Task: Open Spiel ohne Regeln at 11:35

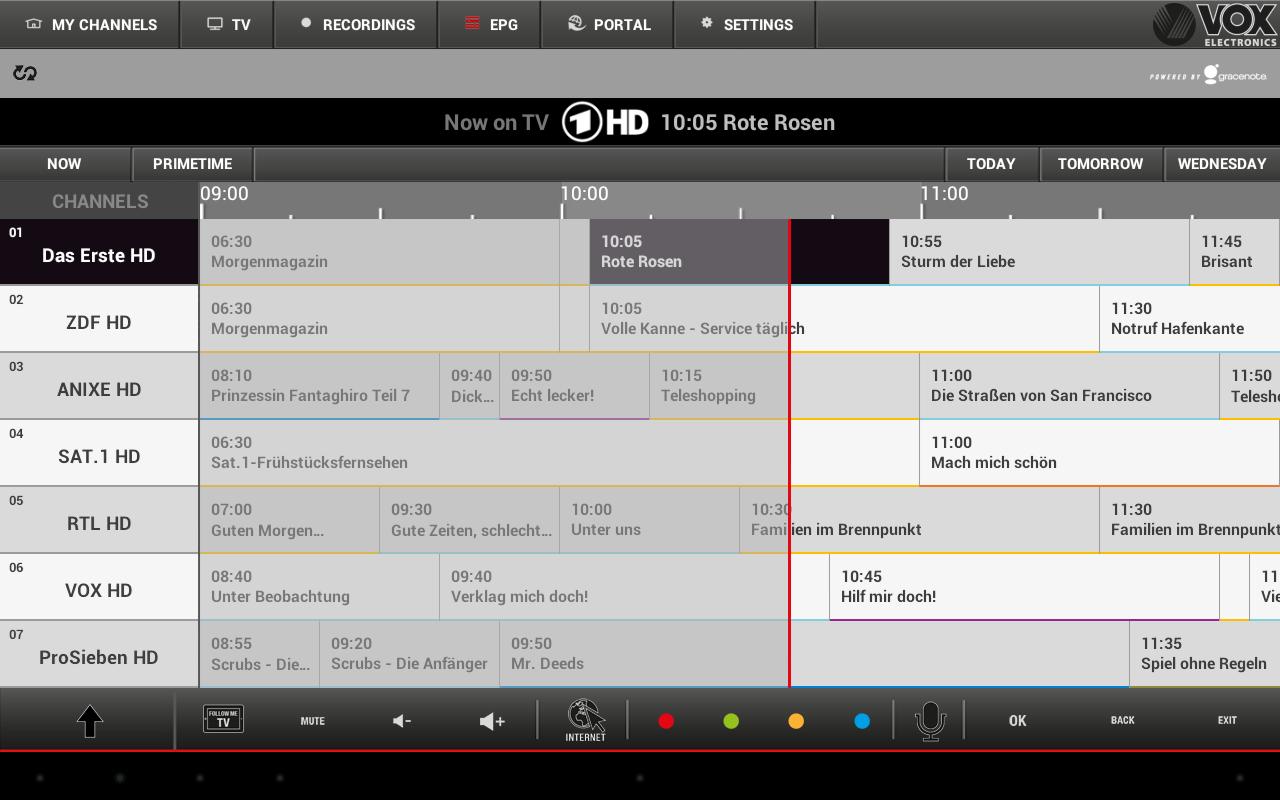Action: point(1205,654)
